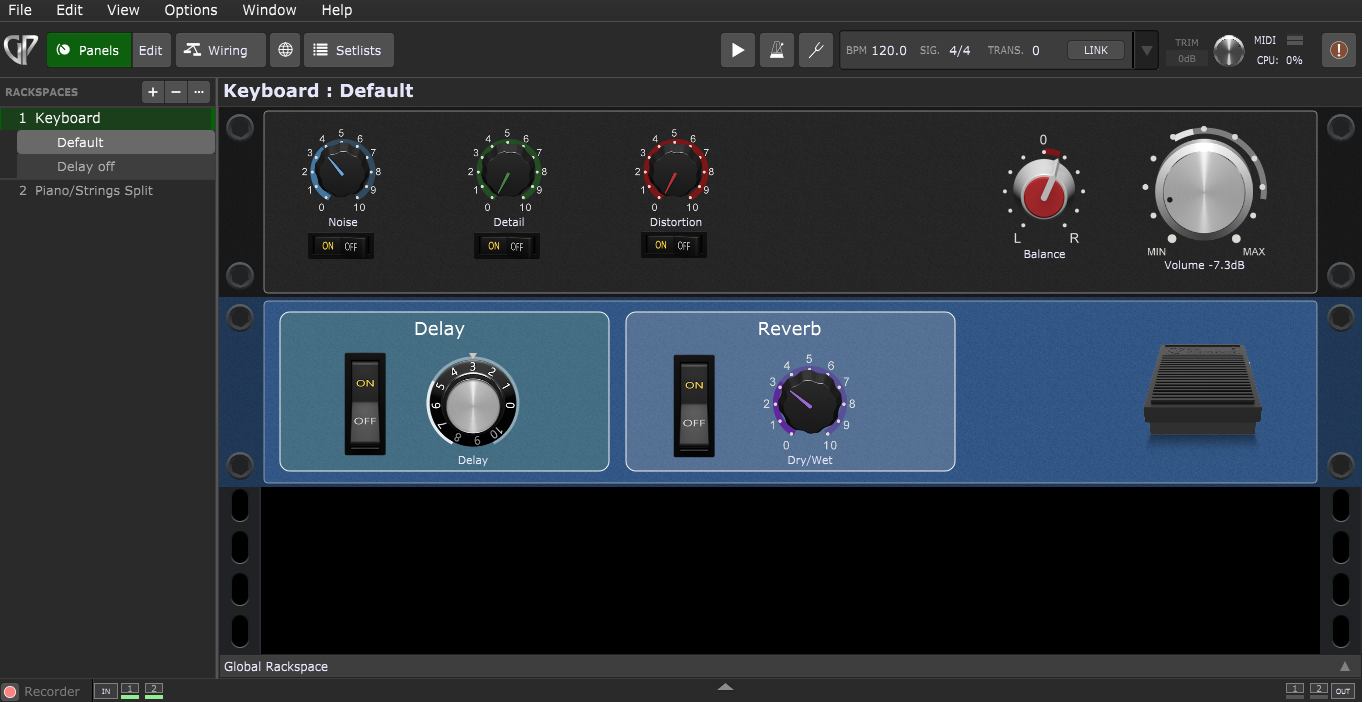Click the Reverb Dry/Wet knob
This screenshot has height=702, width=1366.
click(809, 398)
